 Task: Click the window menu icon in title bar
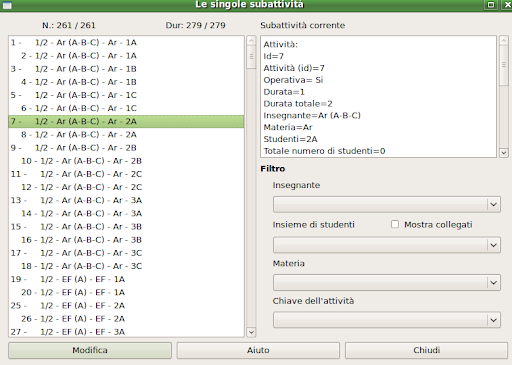[x=7, y=5]
